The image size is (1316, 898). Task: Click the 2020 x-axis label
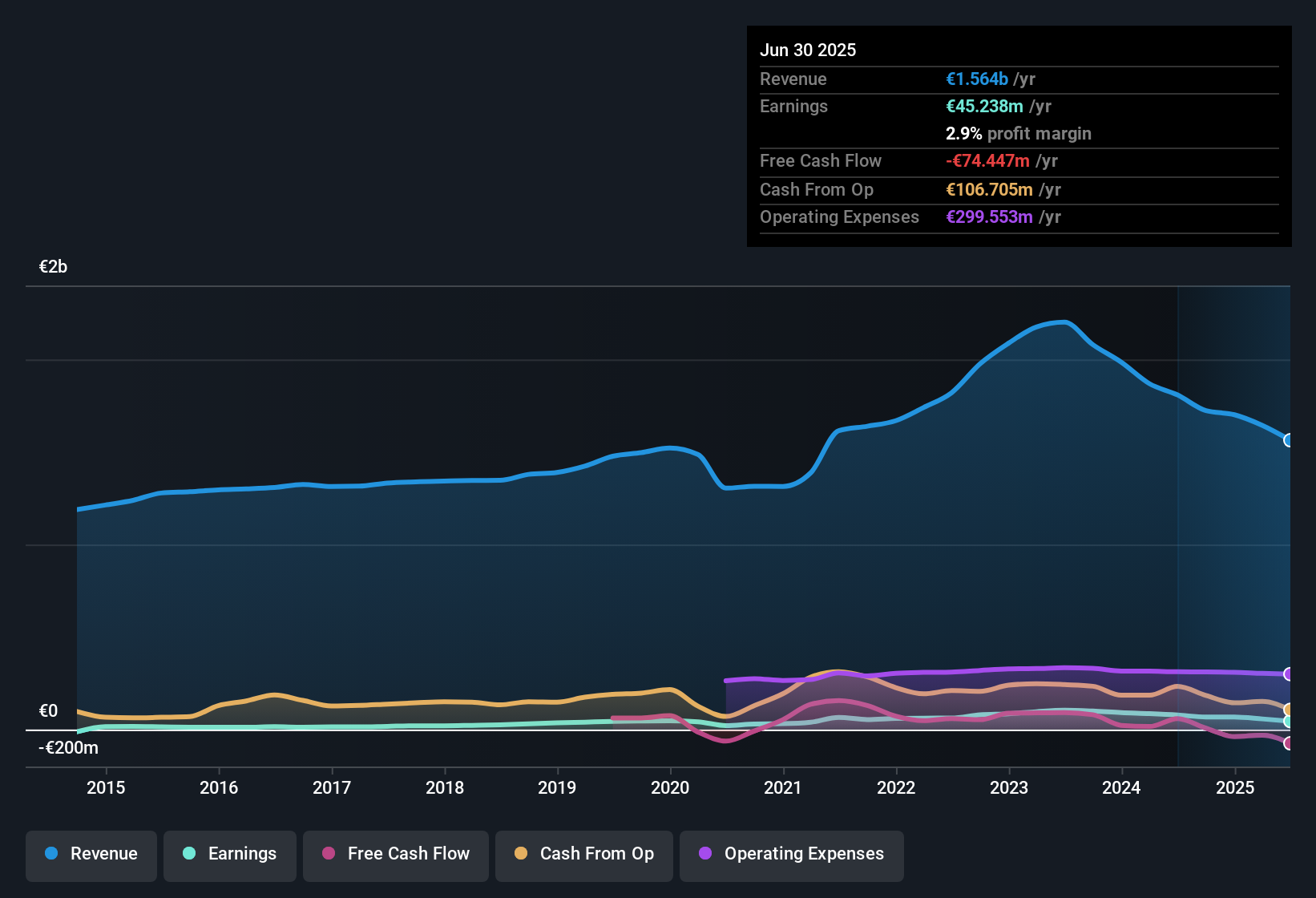pyautogui.click(x=670, y=787)
